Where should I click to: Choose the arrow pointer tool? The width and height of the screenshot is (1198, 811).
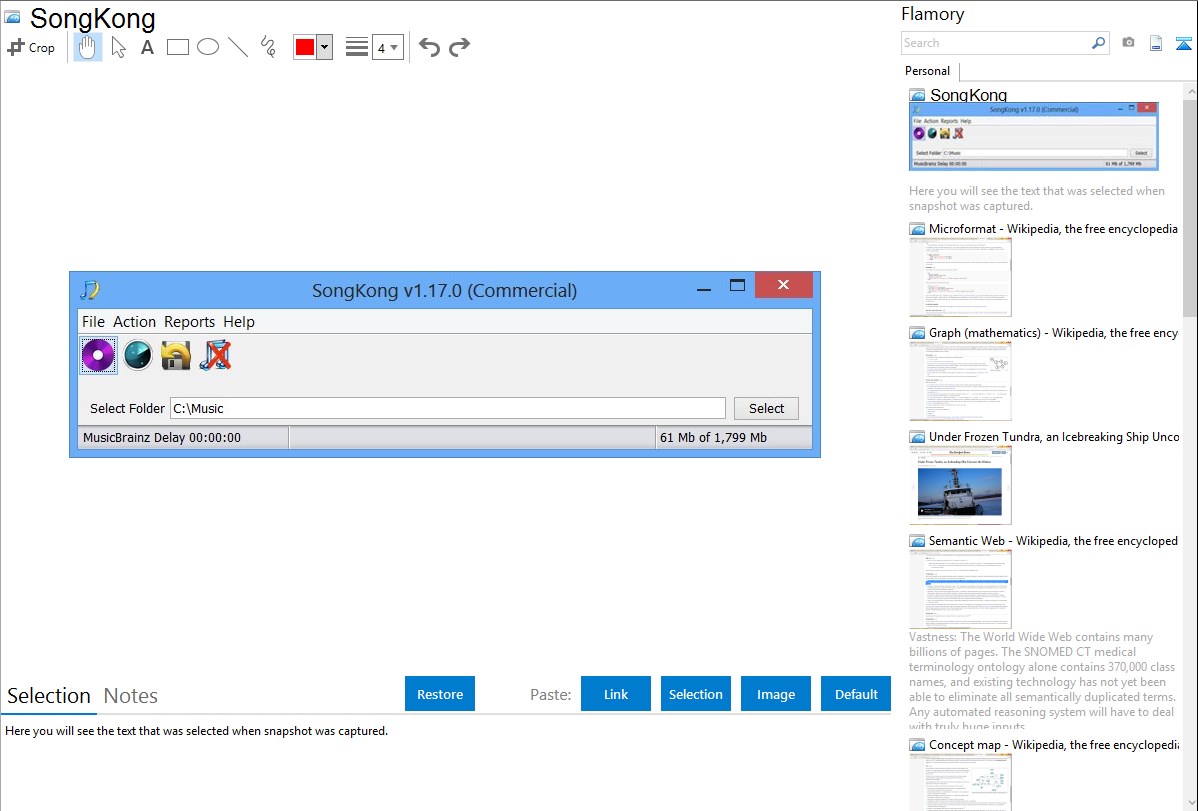118,47
